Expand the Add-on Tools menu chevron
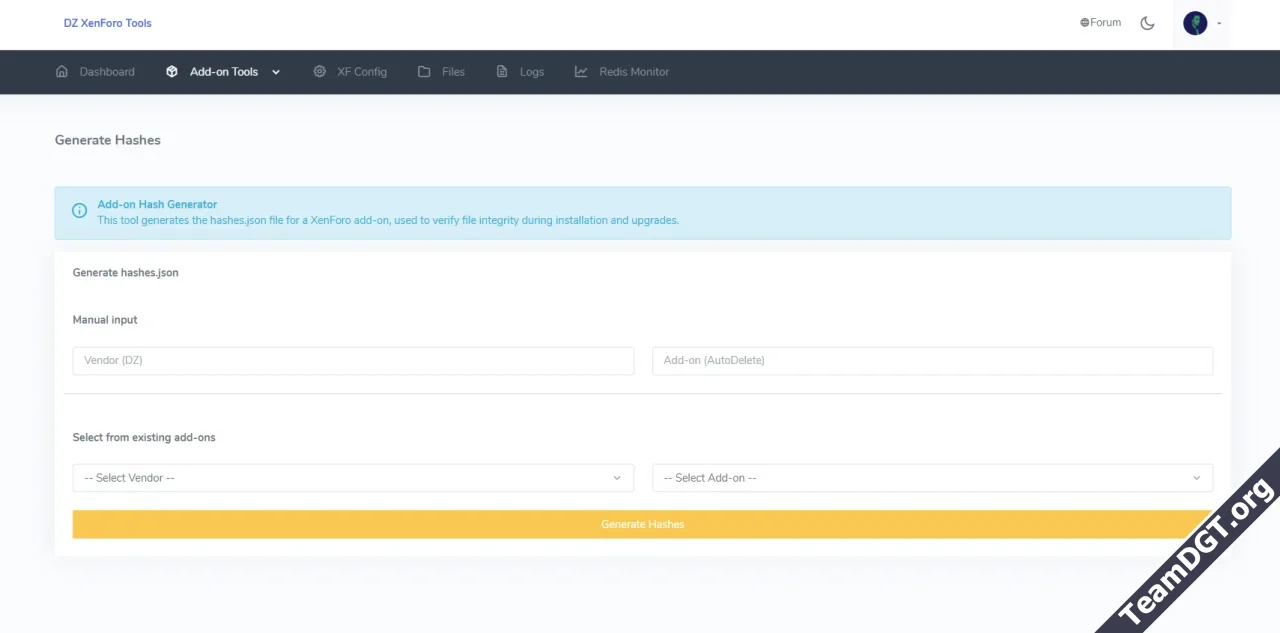This screenshot has width=1280, height=633. 276,72
